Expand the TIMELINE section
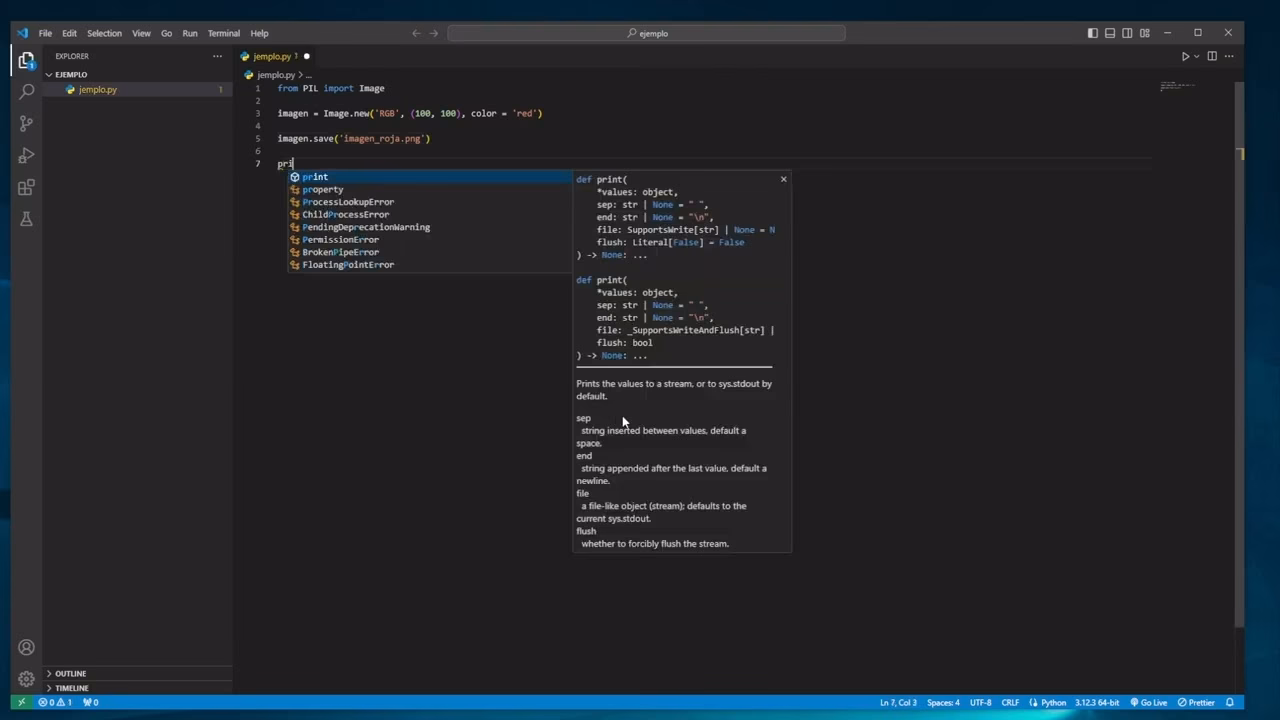 (71, 688)
